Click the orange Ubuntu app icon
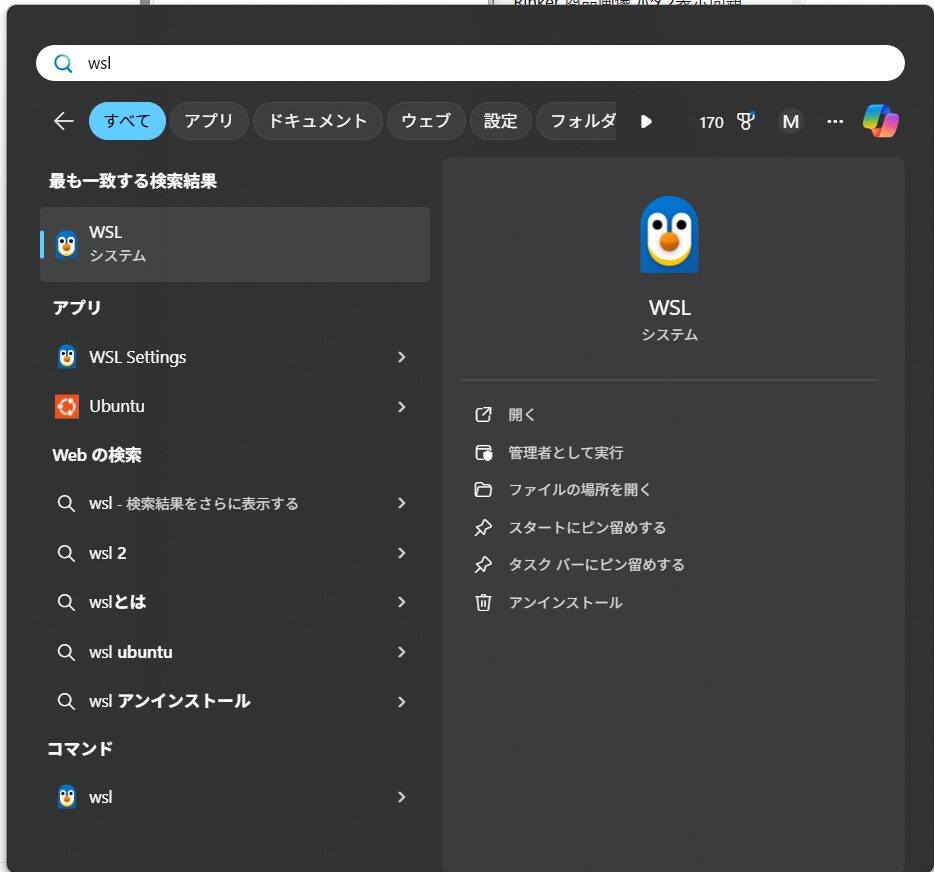 pyautogui.click(x=67, y=407)
